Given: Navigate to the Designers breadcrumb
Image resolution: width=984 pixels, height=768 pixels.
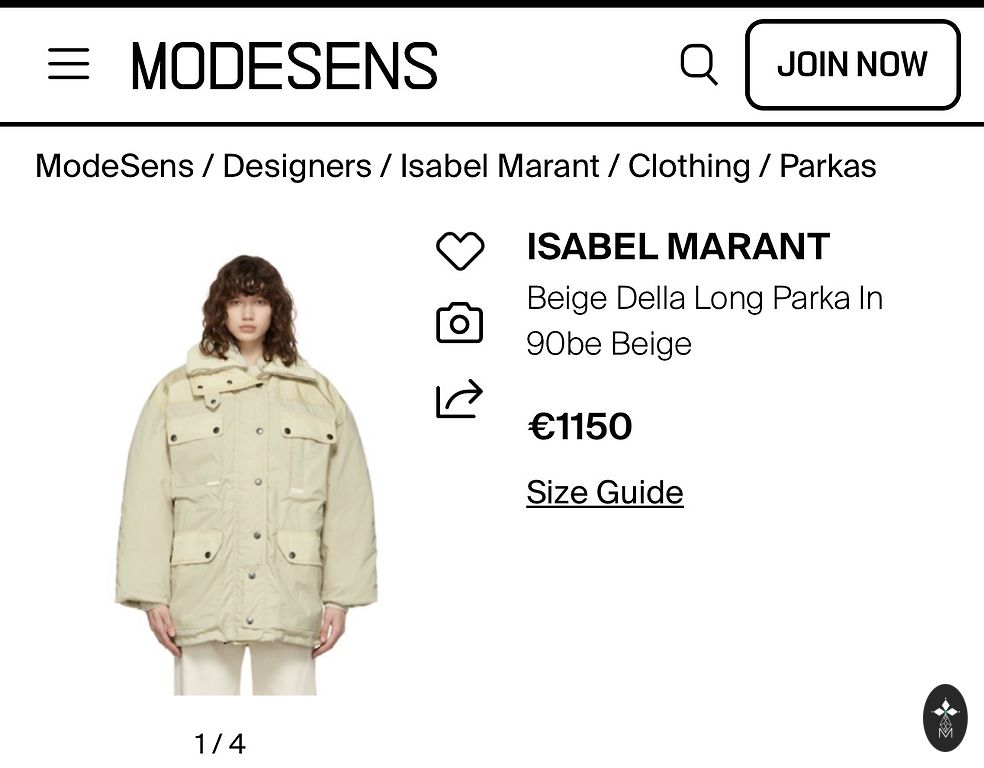Looking at the screenshot, I should tap(296, 166).
